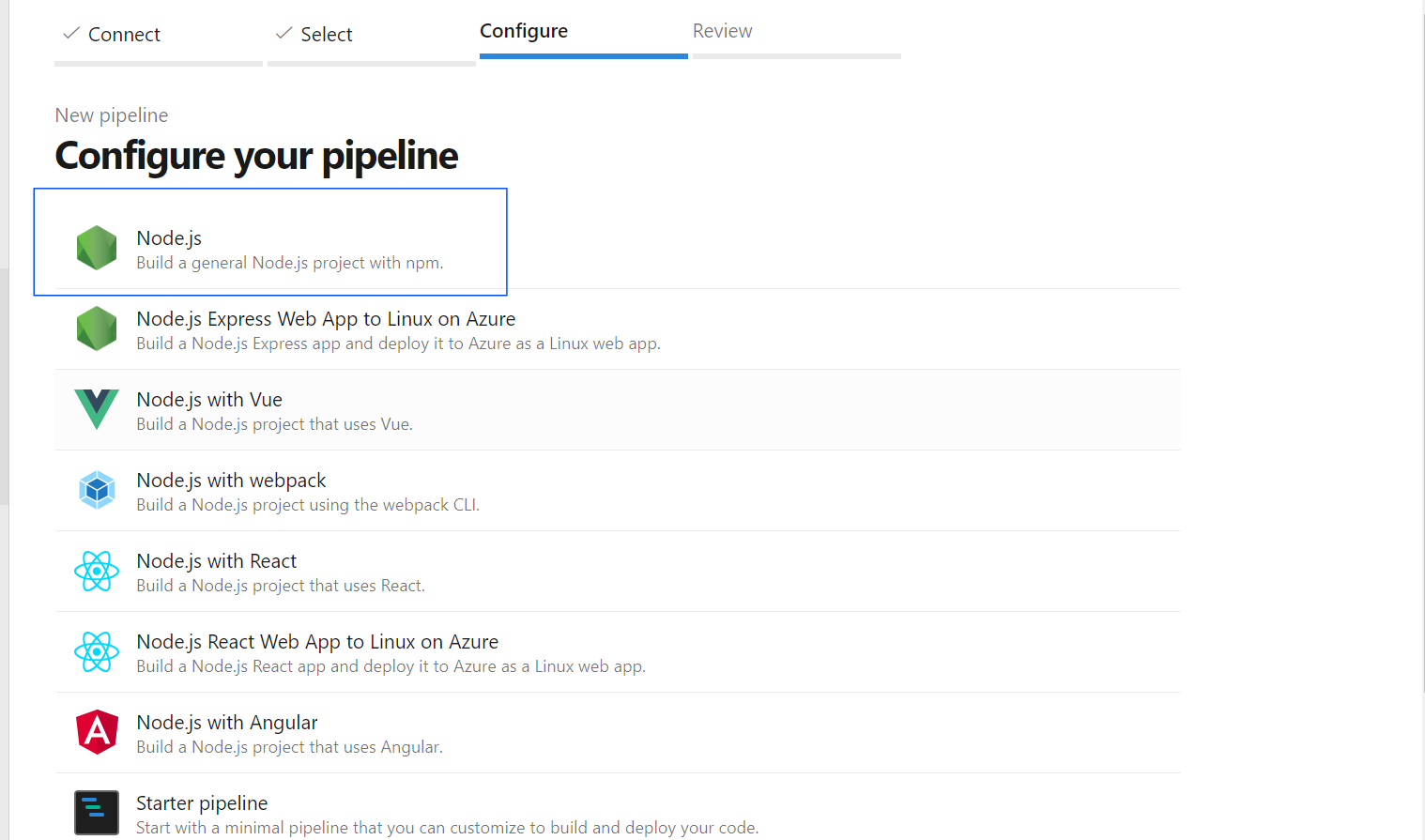
Task: Choose the Node.js pipeline template title
Action: coord(169,238)
